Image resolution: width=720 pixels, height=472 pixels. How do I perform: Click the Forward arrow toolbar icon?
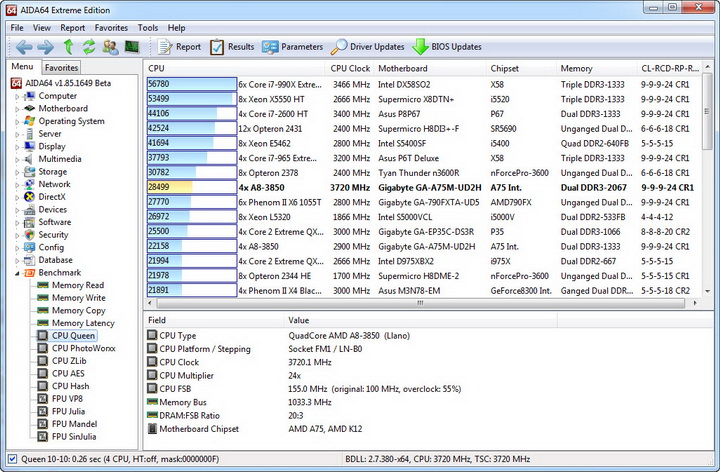[x=45, y=47]
